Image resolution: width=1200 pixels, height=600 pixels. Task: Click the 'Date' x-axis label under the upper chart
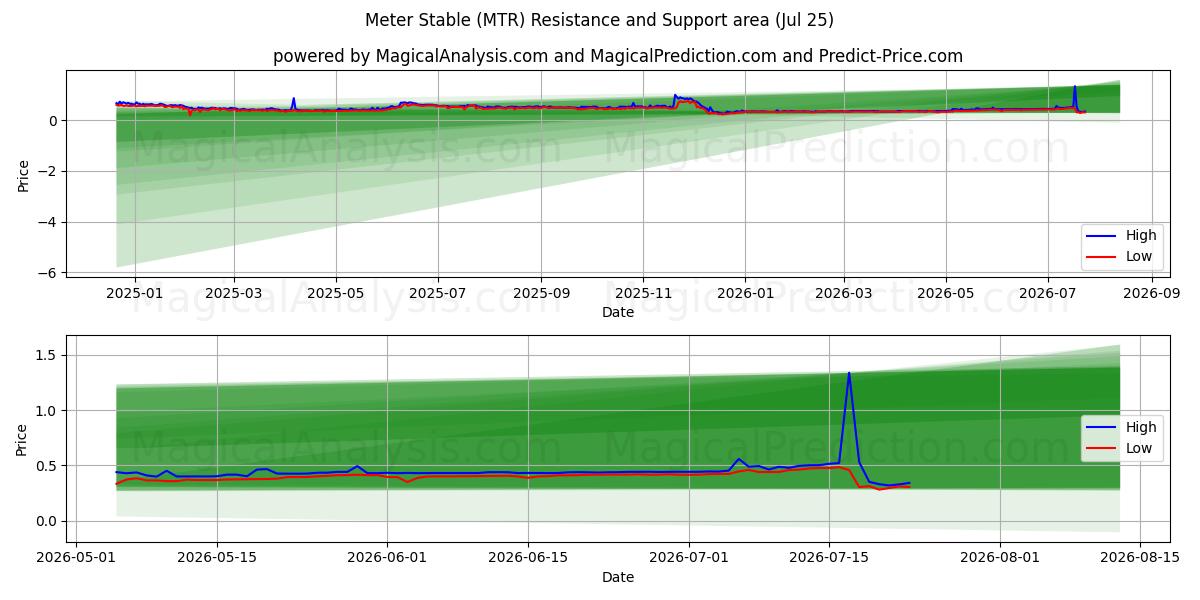[x=618, y=313]
